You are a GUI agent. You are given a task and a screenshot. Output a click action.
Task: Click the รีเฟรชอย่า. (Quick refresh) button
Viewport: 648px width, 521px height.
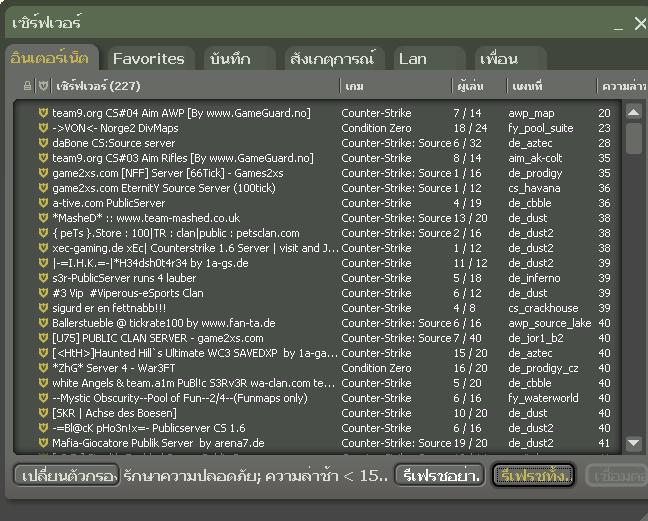[439, 476]
